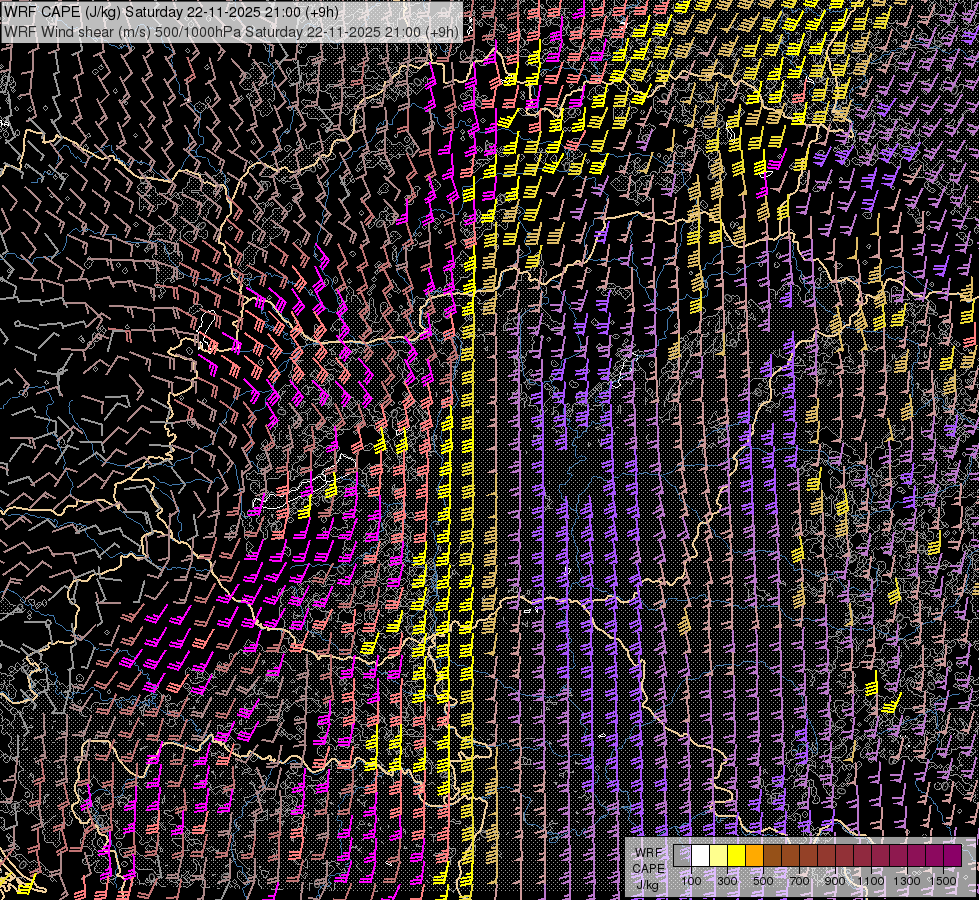The image size is (979, 900).
Task: Pick the 700 legend tick label
Action: (x=799, y=881)
